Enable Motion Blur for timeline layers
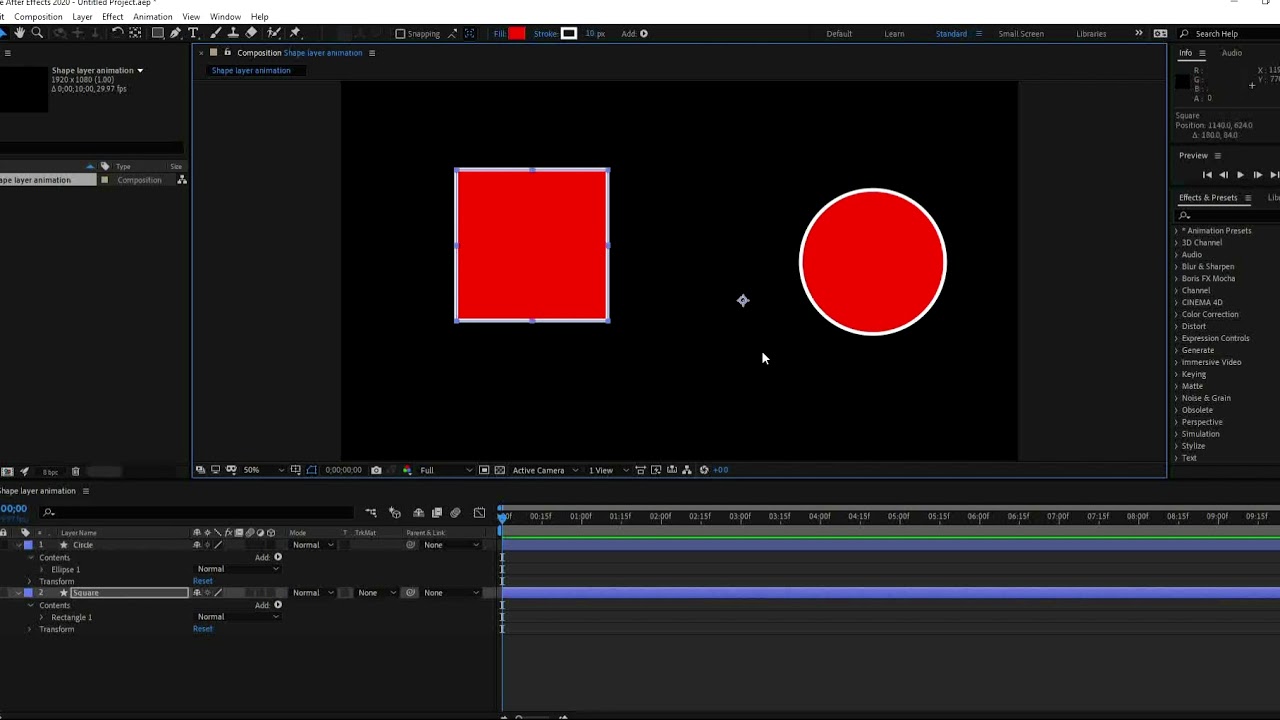 coord(455,513)
